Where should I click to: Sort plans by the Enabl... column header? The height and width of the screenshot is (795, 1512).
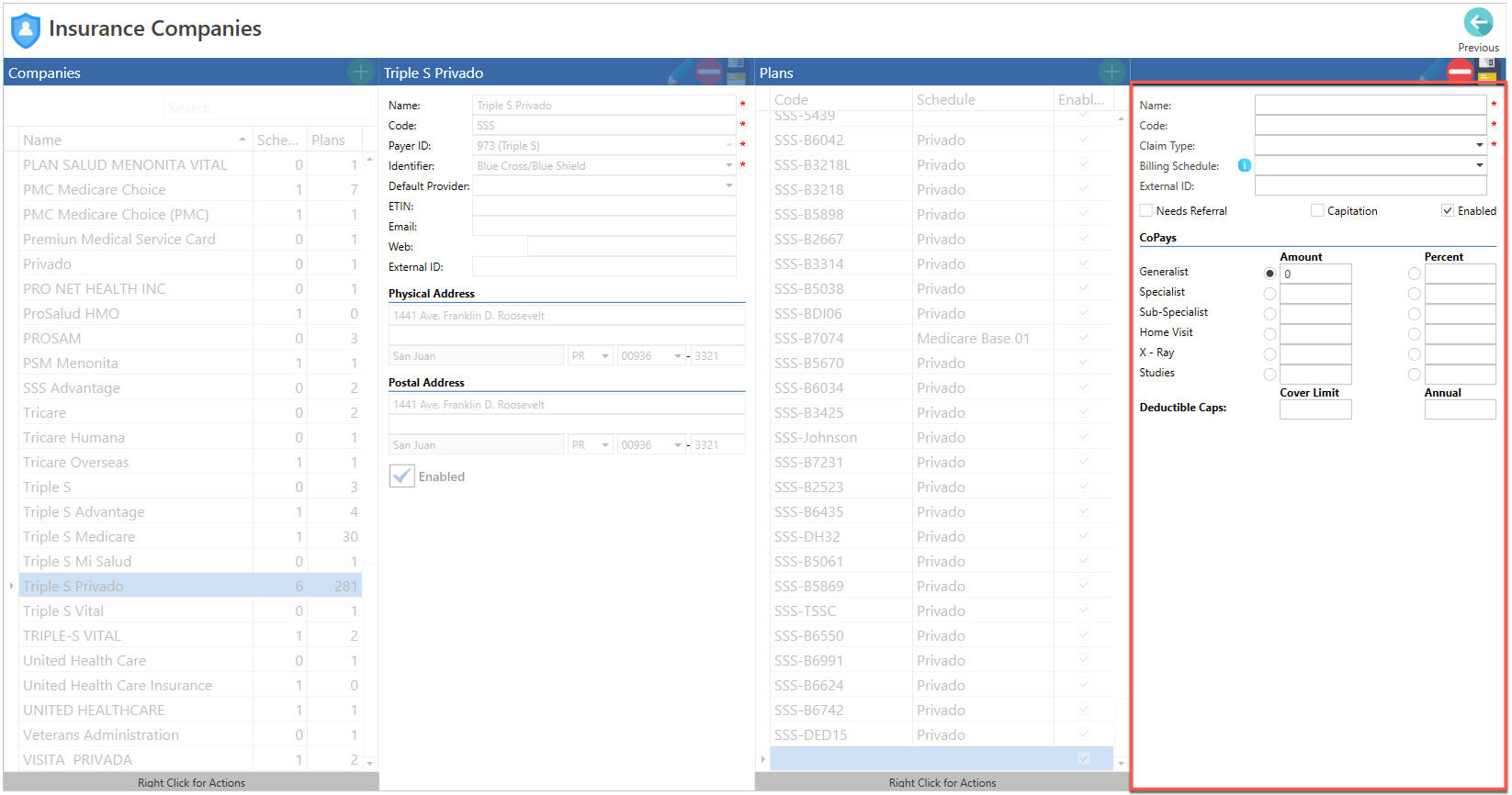click(1083, 99)
